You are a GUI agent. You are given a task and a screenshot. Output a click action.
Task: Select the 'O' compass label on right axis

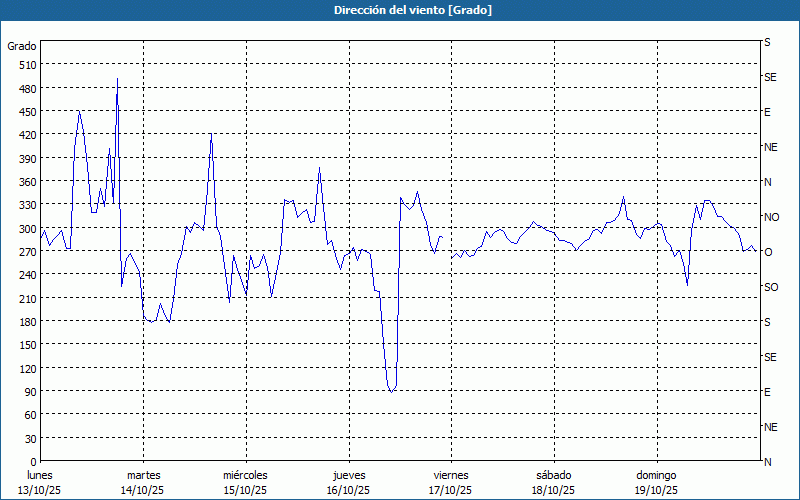click(x=768, y=252)
